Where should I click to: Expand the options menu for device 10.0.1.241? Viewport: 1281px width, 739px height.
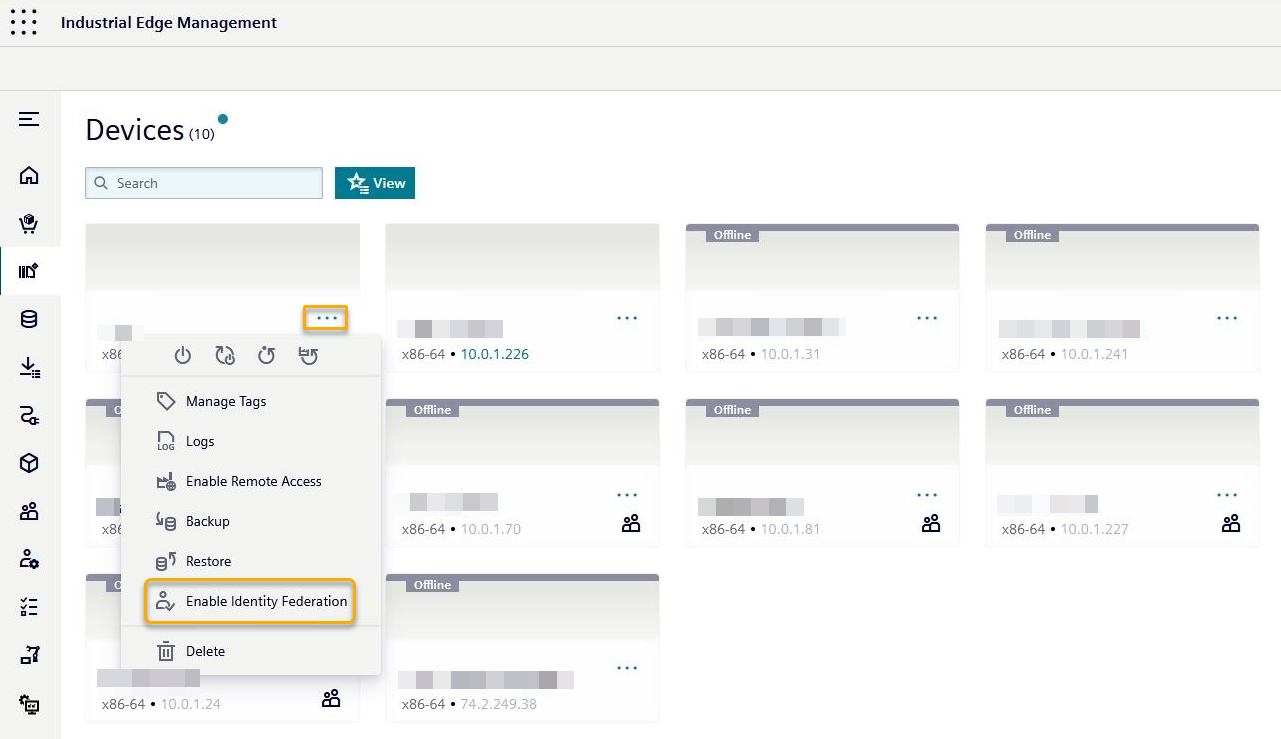pos(1227,318)
